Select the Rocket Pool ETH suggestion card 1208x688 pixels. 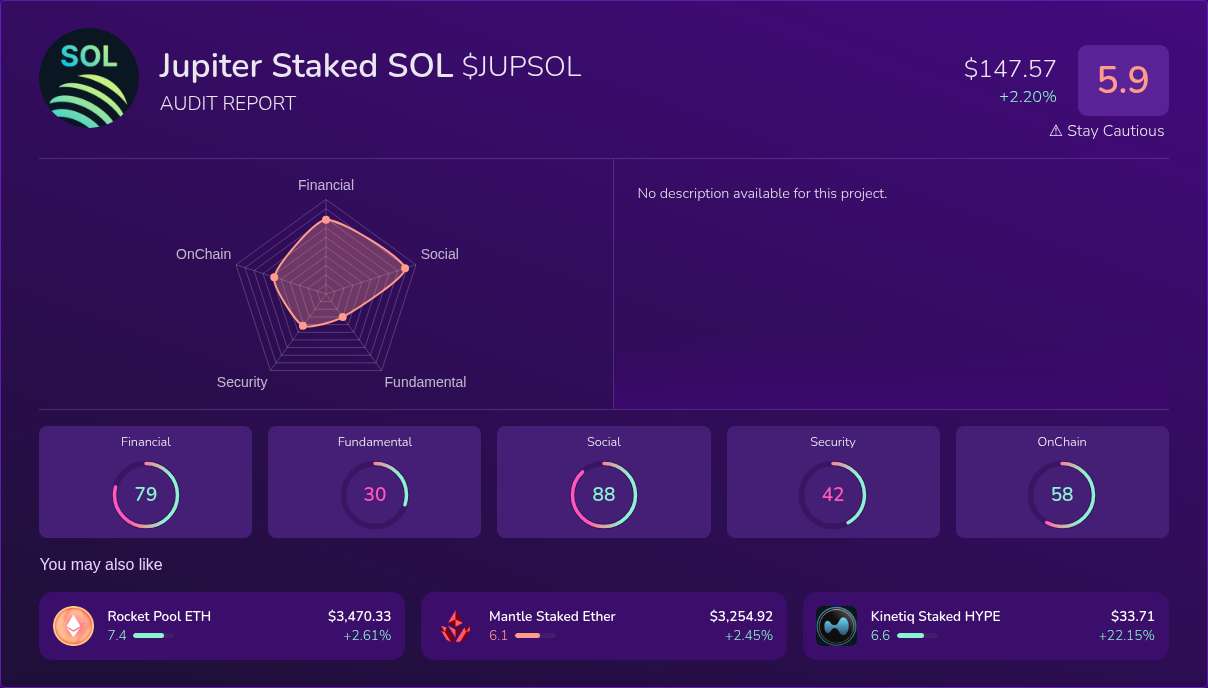(x=222, y=625)
